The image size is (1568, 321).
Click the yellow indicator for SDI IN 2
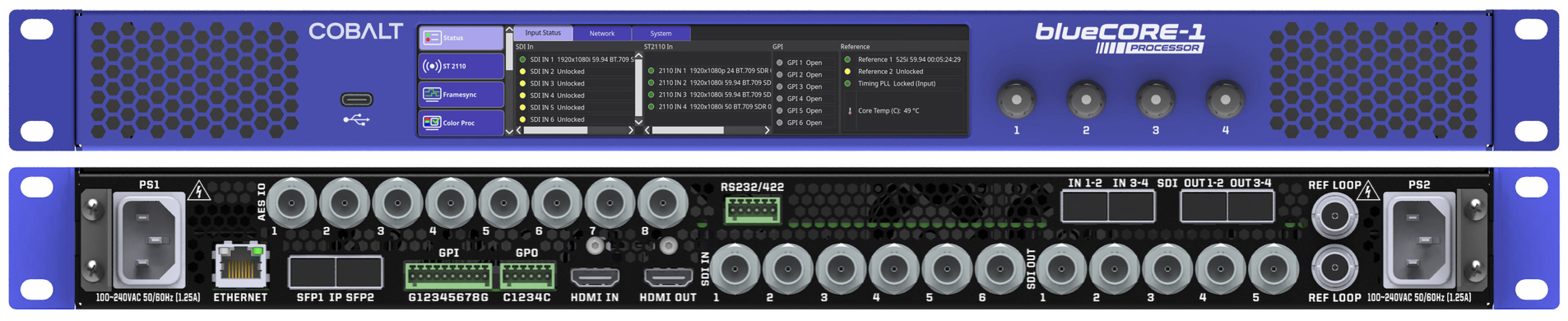(x=522, y=72)
